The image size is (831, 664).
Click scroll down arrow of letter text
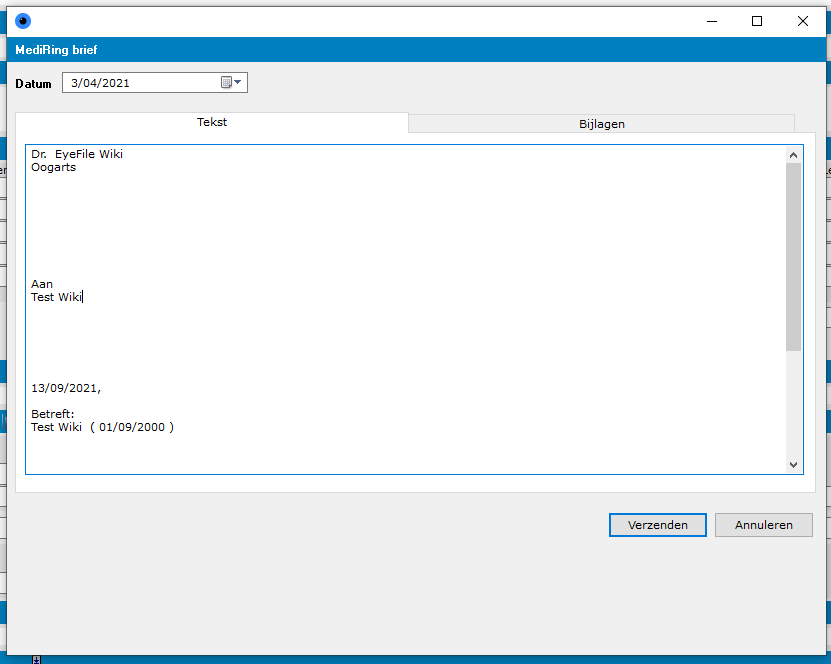(x=793, y=465)
